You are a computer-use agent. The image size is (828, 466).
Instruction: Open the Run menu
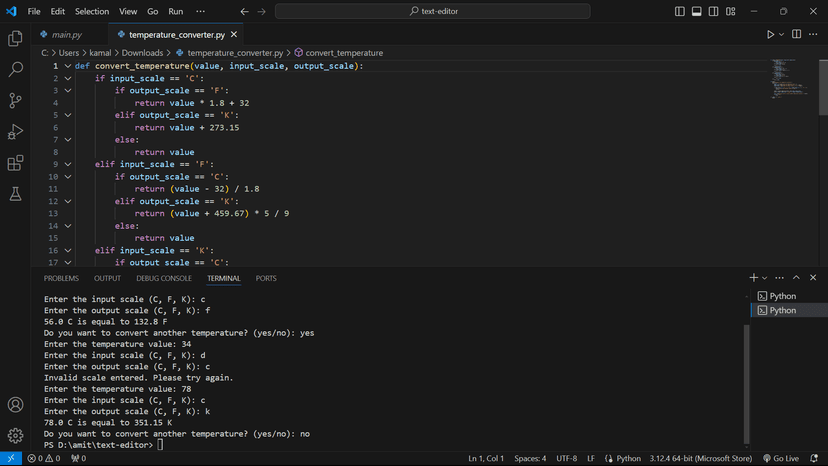pyautogui.click(x=176, y=11)
